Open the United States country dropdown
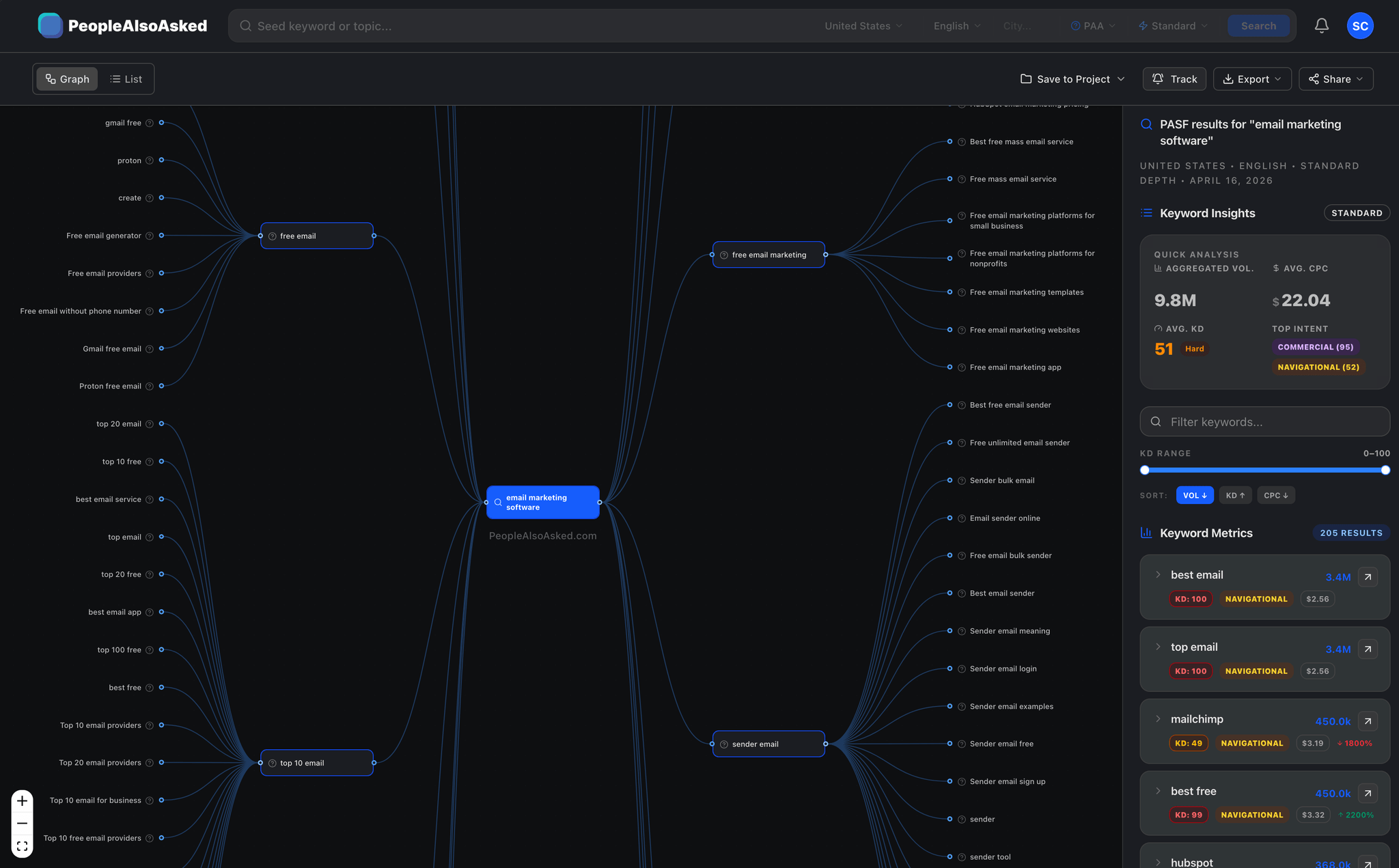This screenshot has width=1399, height=868. [863, 26]
